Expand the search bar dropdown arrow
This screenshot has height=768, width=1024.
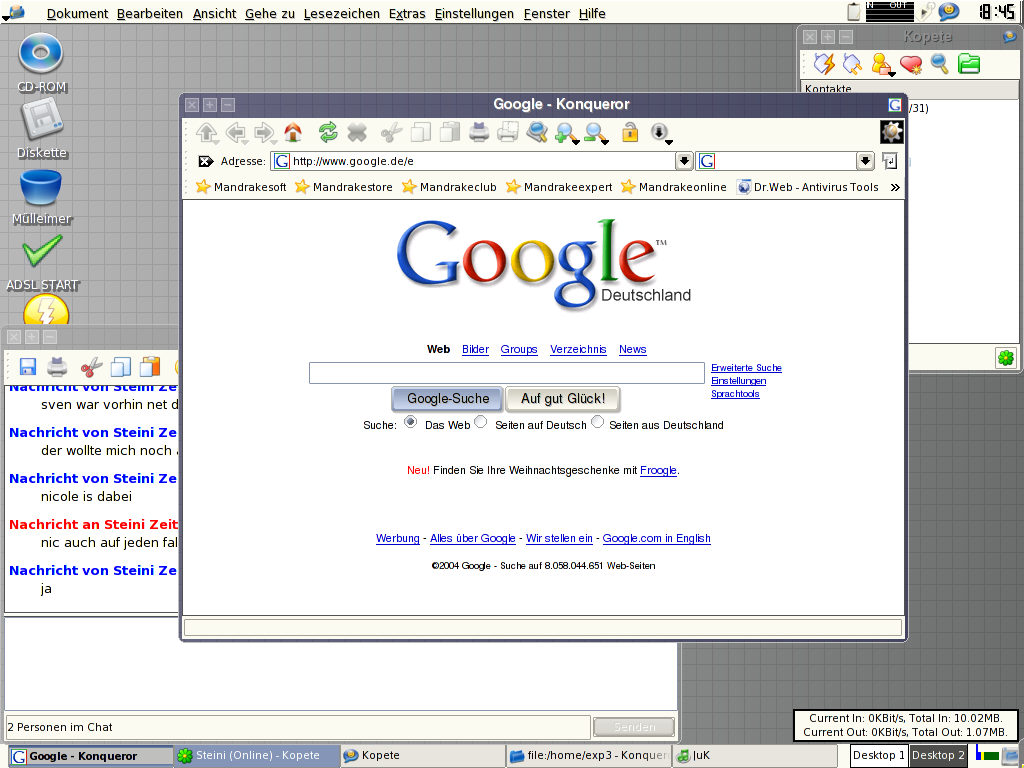(x=865, y=161)
